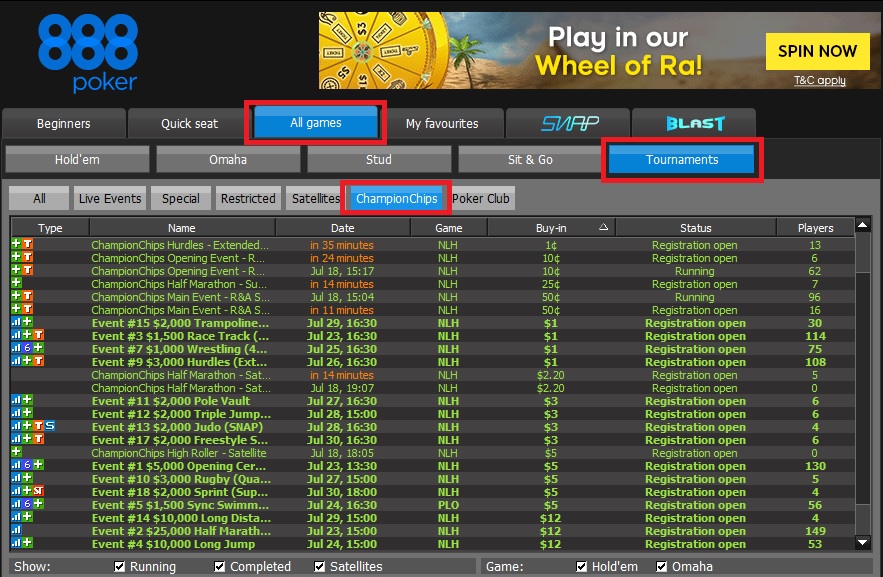Click the blue bars icon on Event #11 Pole Vault row

[x=16, y=400]
